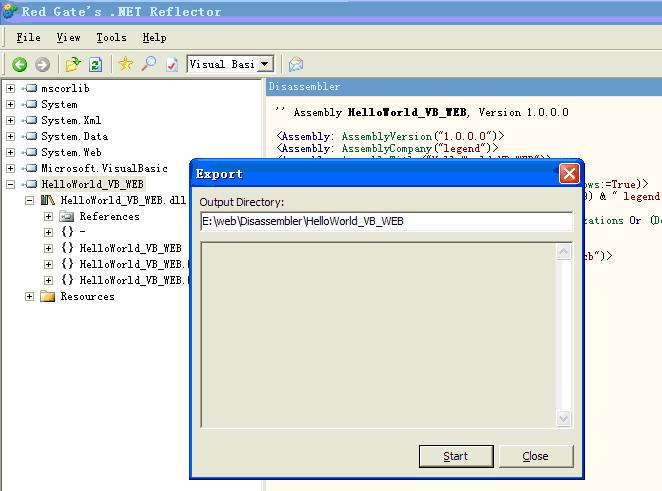Select the System.Data tree item
Image resolution: width=662 pixels, height=491 pixels.
(x=74, y=136)
